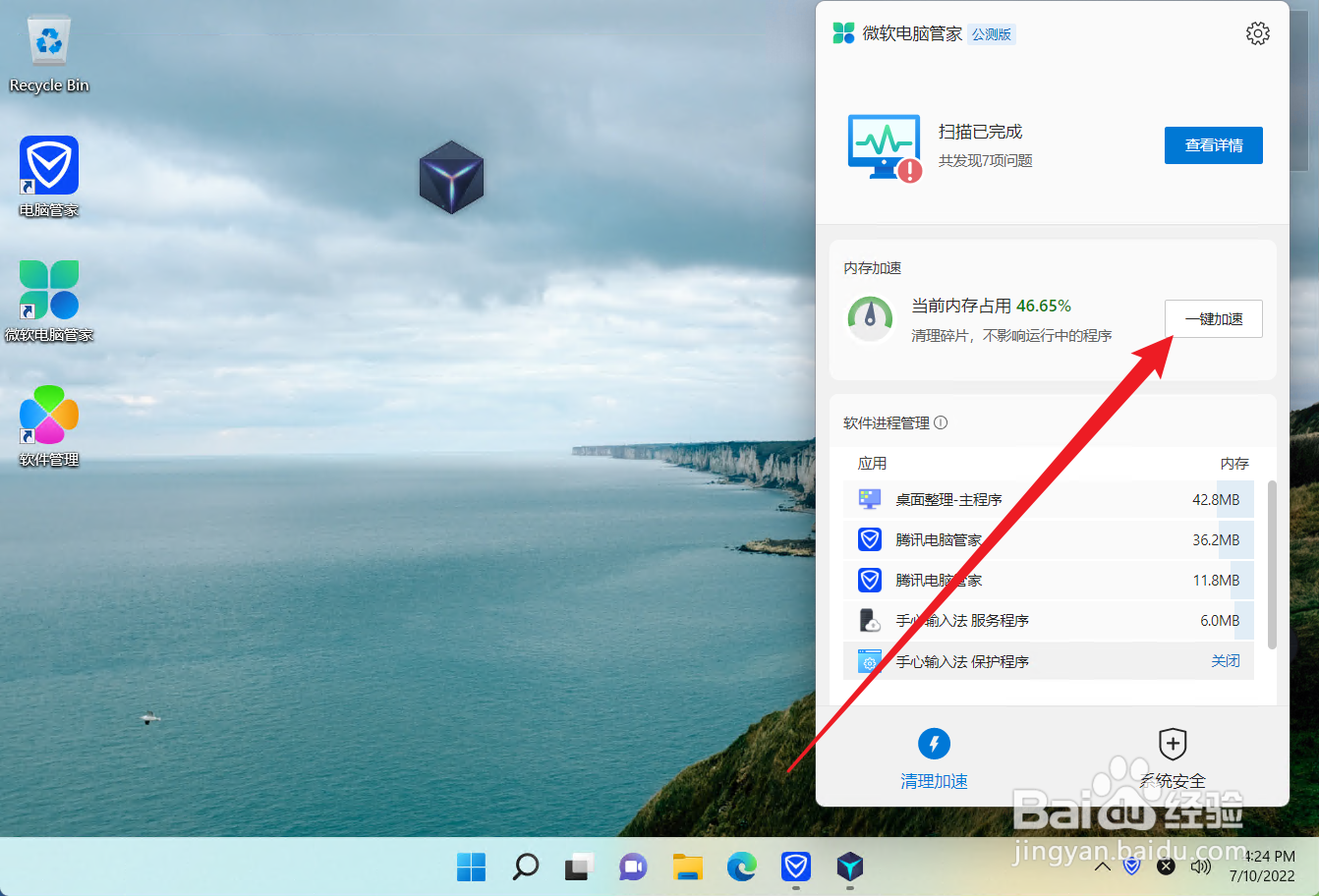Click the process list scrollbar

tap(1272, 565)
